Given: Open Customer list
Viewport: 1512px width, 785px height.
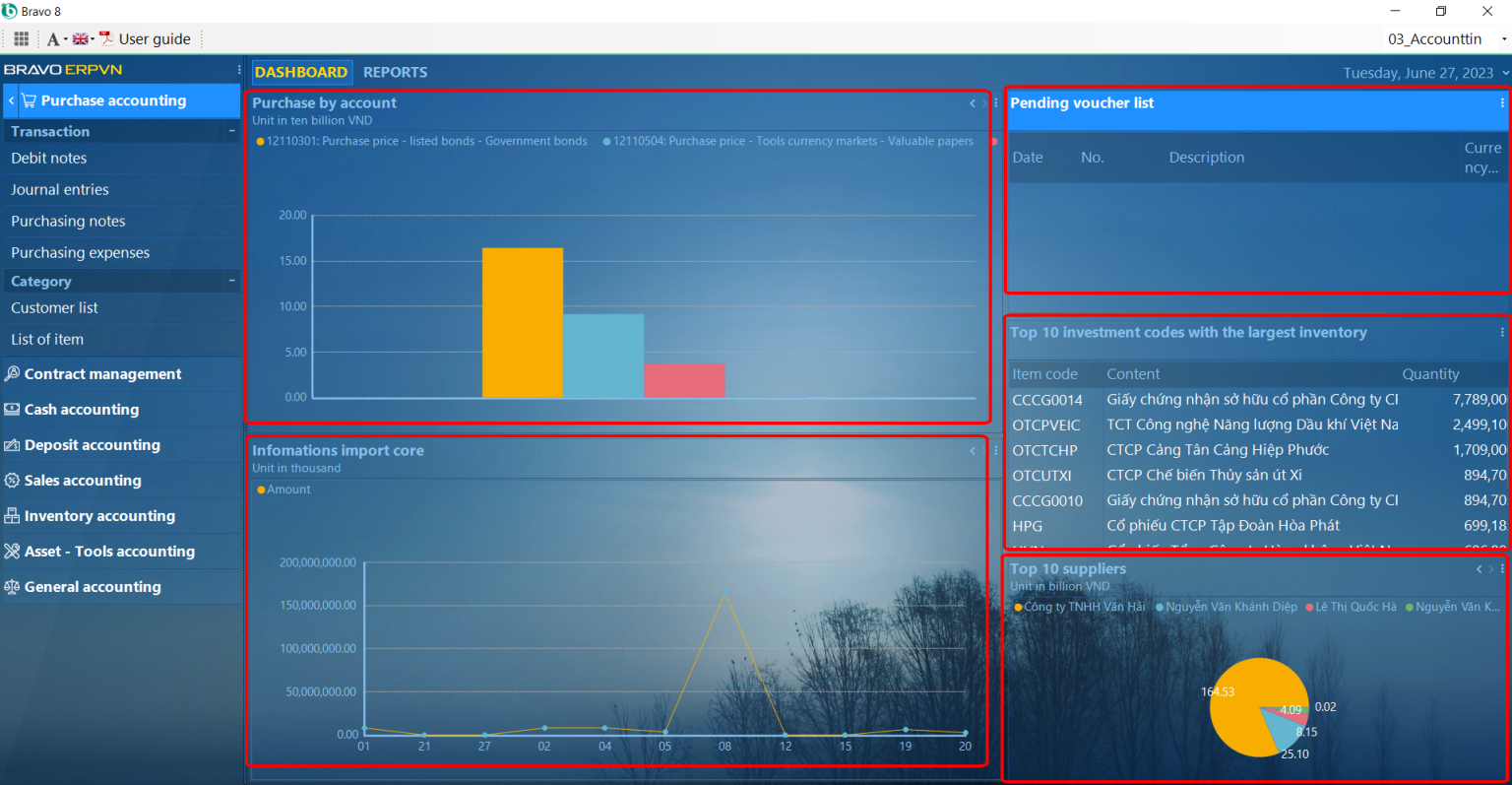Looking at the screenshot, I should (54, 308).
